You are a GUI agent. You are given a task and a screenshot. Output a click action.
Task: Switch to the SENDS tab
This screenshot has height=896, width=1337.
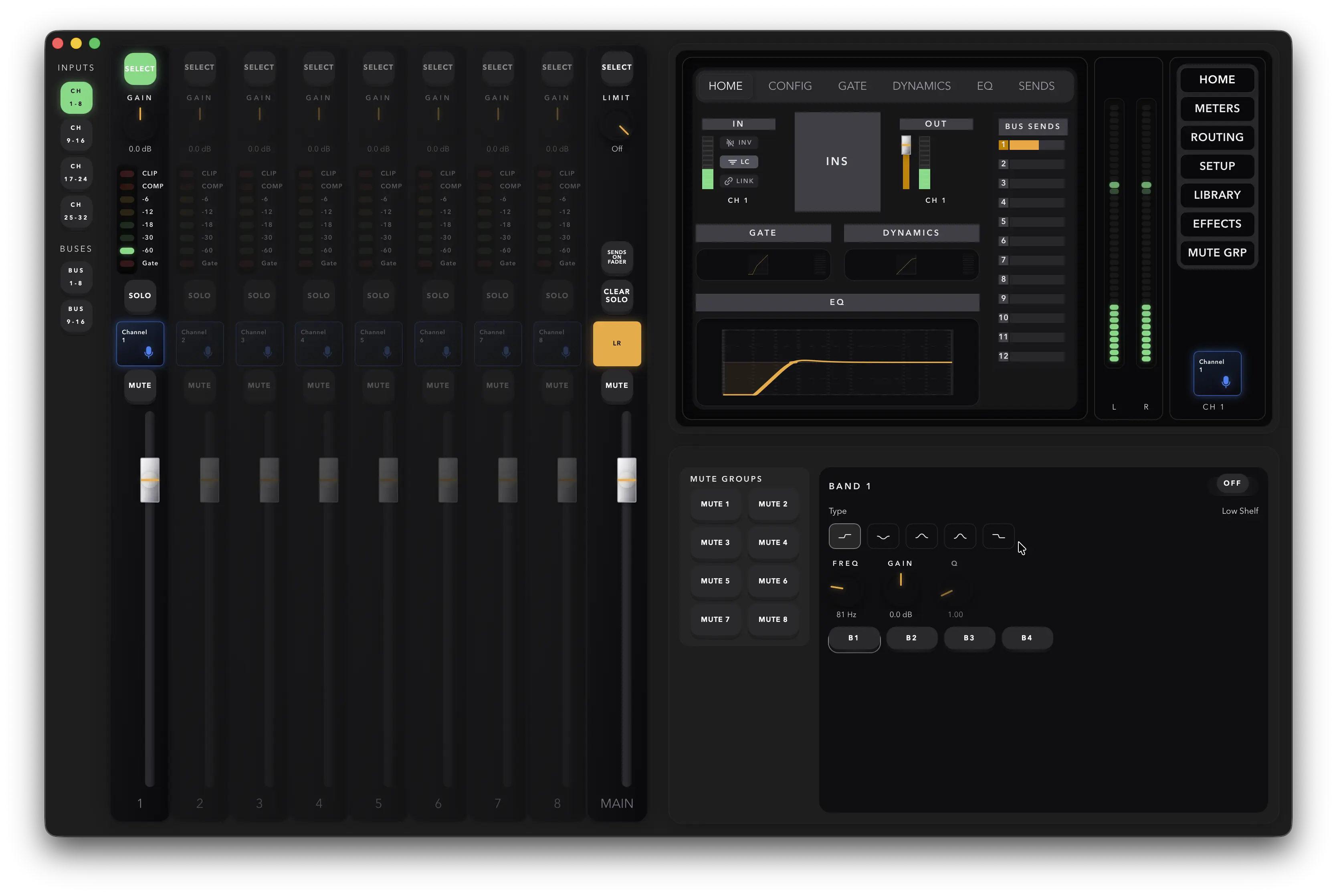coord(1036,86)
